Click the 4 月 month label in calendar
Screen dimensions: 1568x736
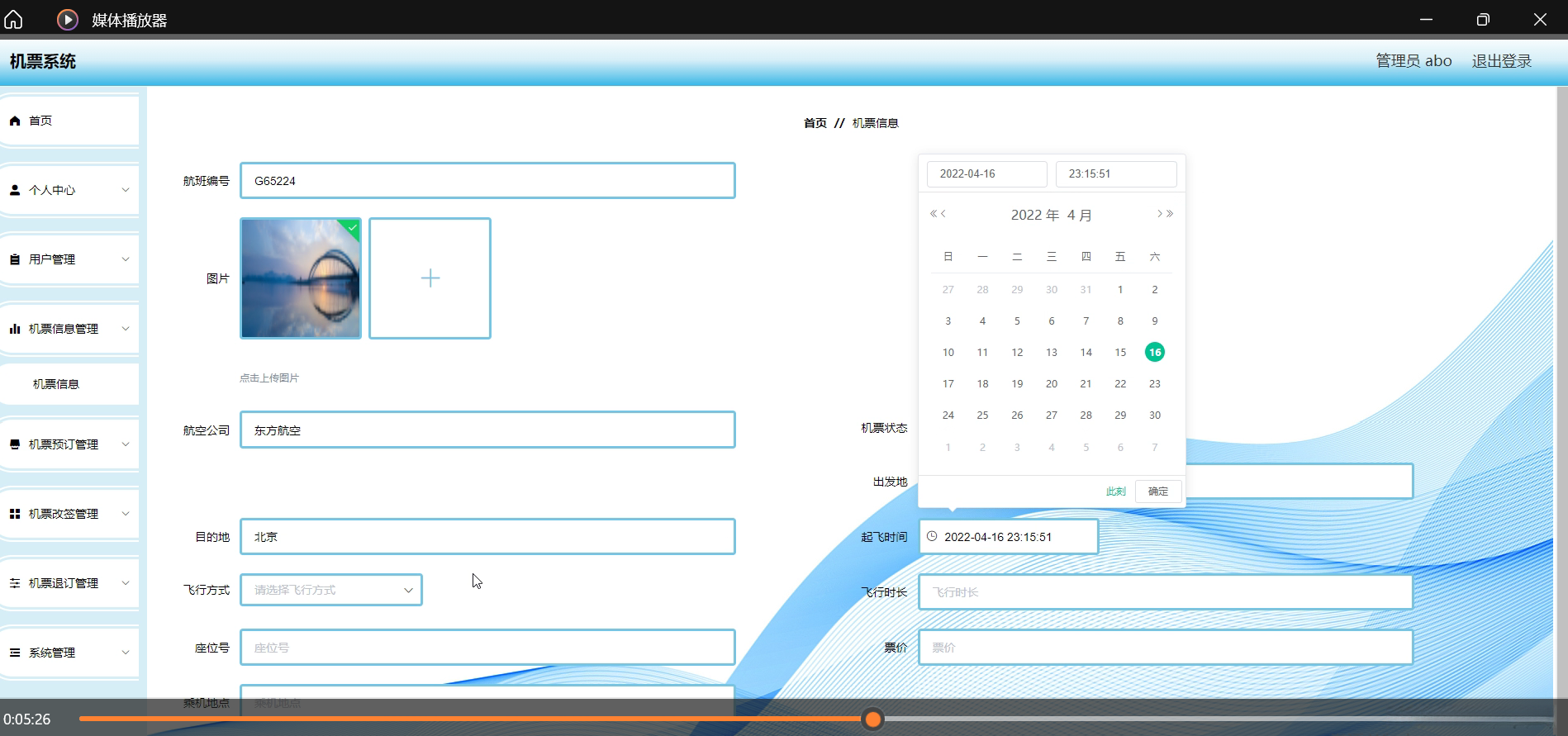[x=1079, y=216]
